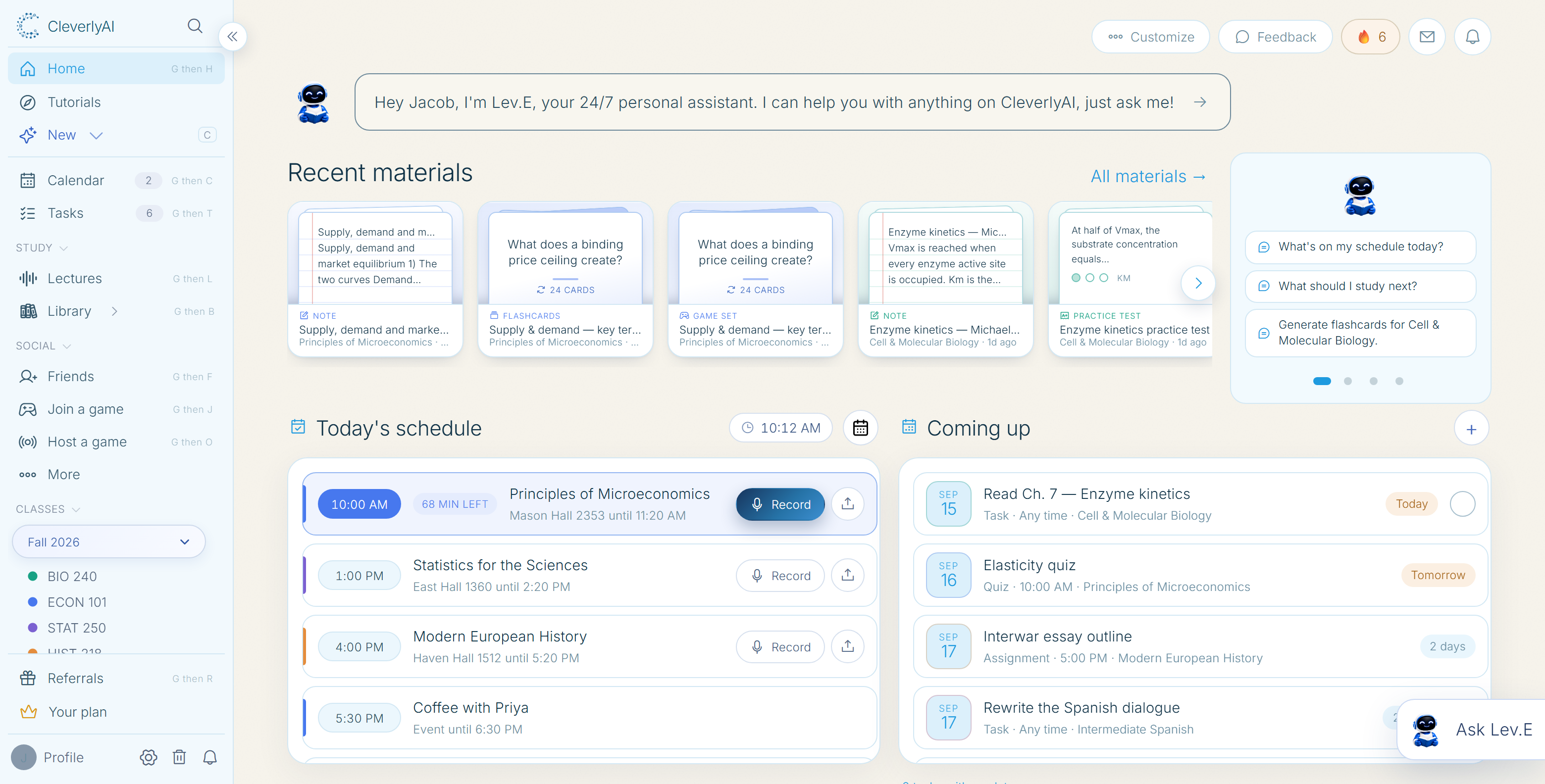Open settings gear in sidebar footer
This screenshot has height=784, width=1545.
point(148,757)
